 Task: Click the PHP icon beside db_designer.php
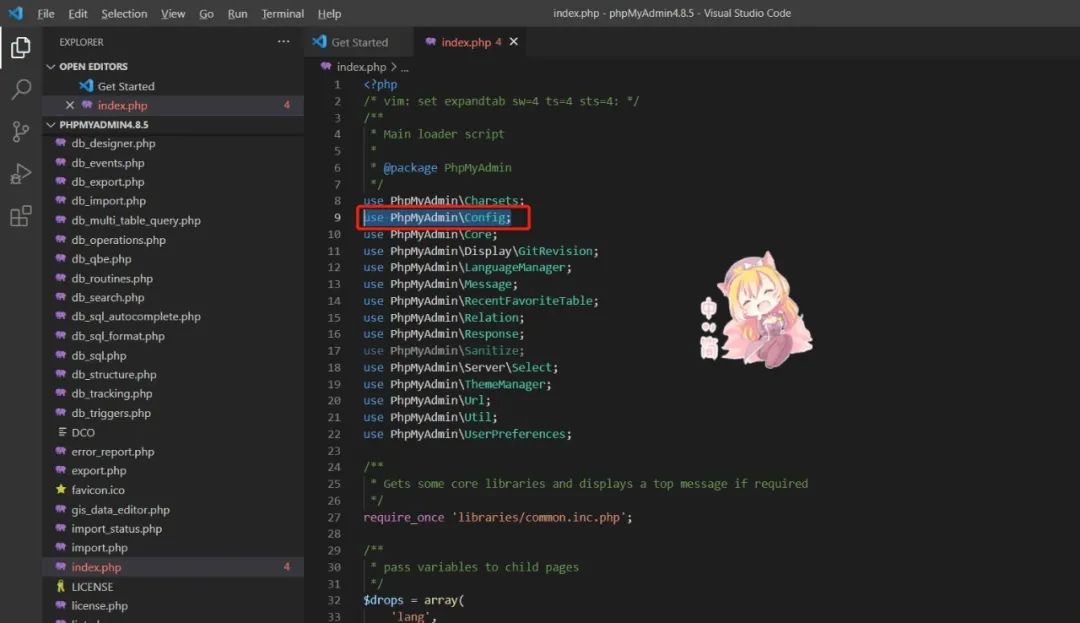61,143
